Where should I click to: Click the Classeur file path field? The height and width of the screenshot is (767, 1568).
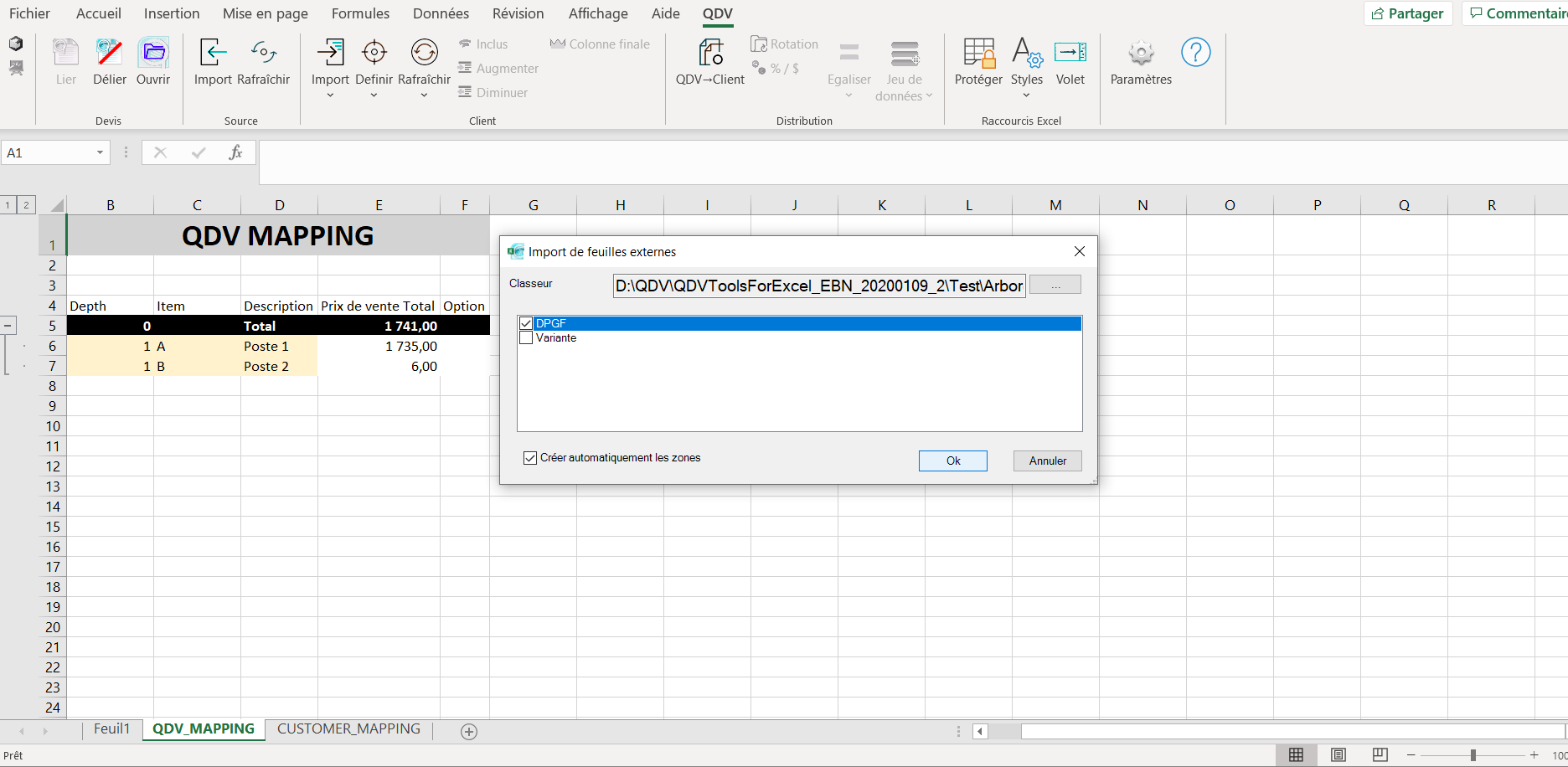[x=819, y=286]
